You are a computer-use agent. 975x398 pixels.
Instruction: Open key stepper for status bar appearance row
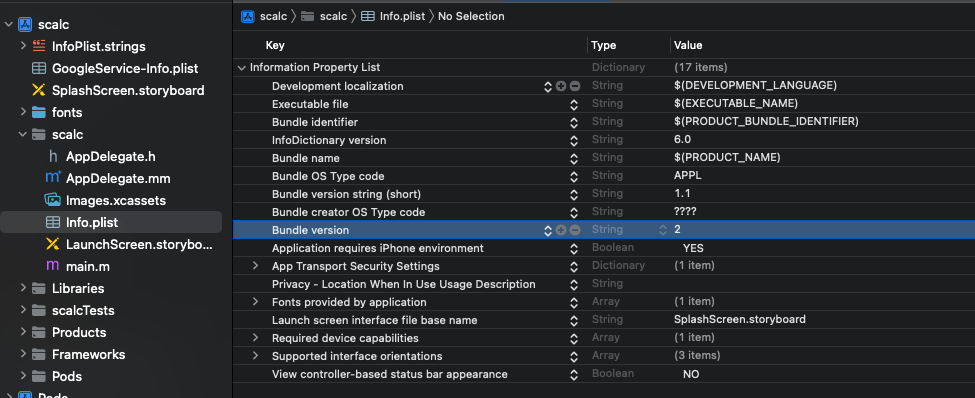point(574,374)
